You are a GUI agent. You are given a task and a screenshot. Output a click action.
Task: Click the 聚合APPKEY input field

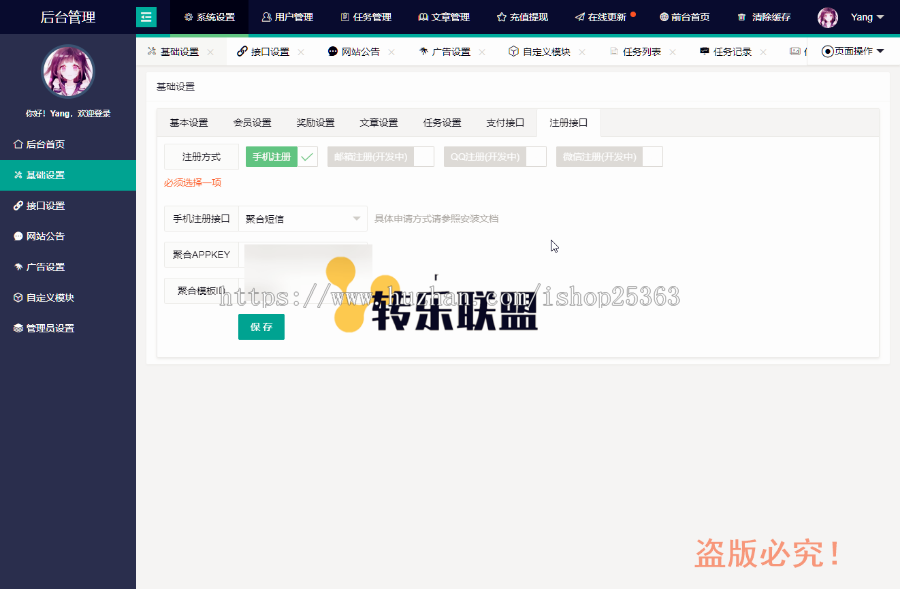point(310,254)
